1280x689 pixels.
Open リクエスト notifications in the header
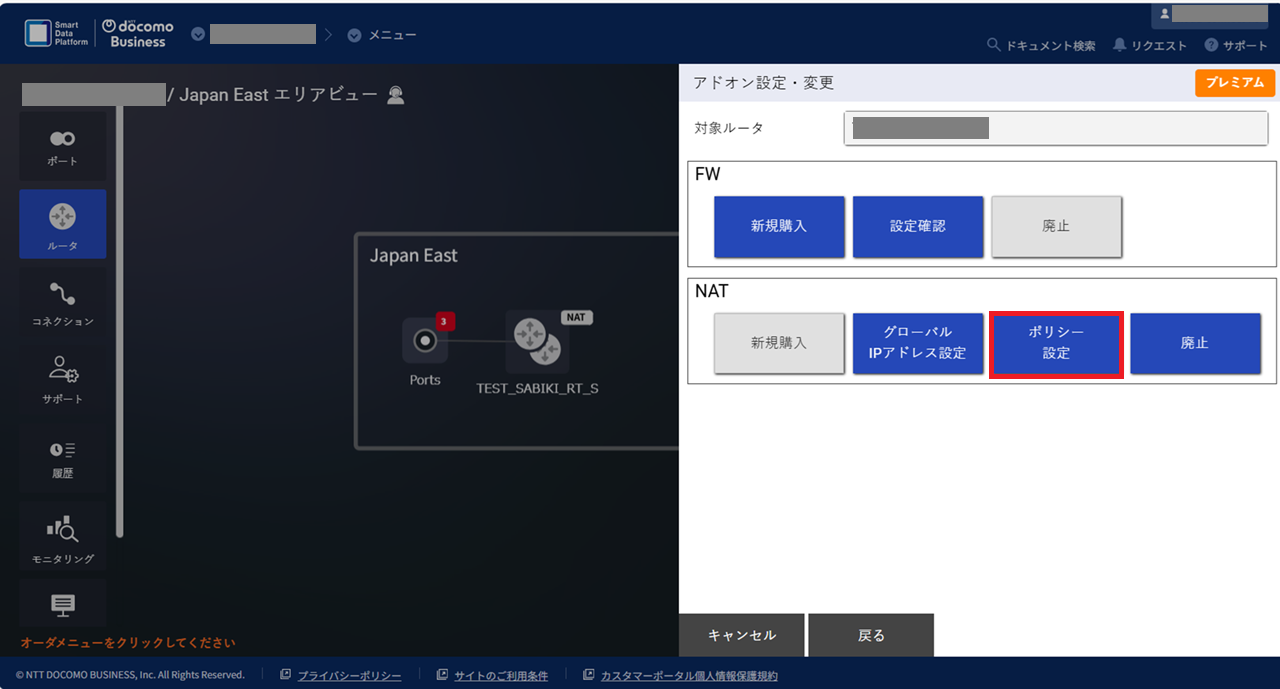pyautogui.click(x=1150, y=46)
